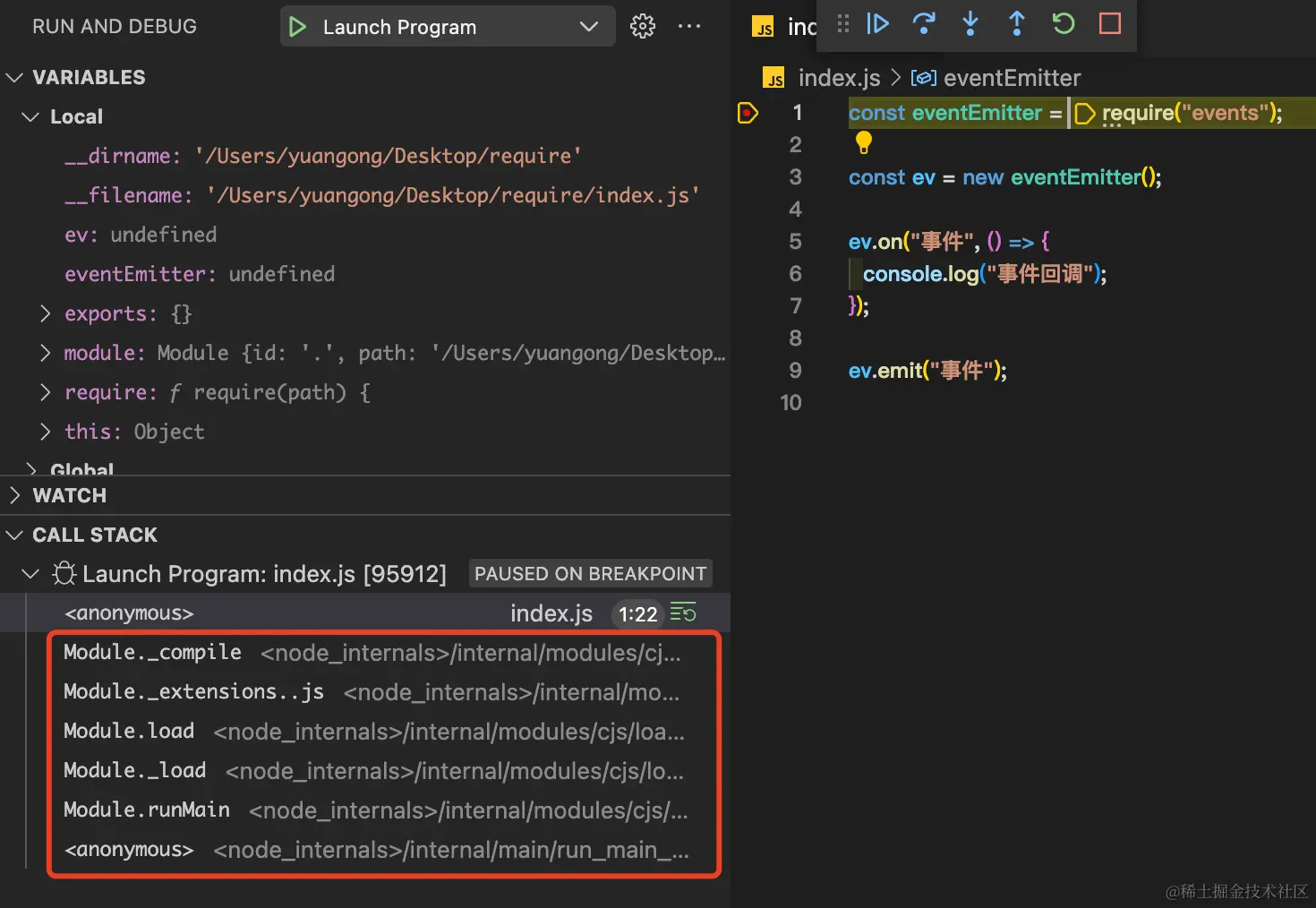Expand the this: Object variable
This screenshot has width=1316, height=908.
pyautogui.click(x=46, y=432)
